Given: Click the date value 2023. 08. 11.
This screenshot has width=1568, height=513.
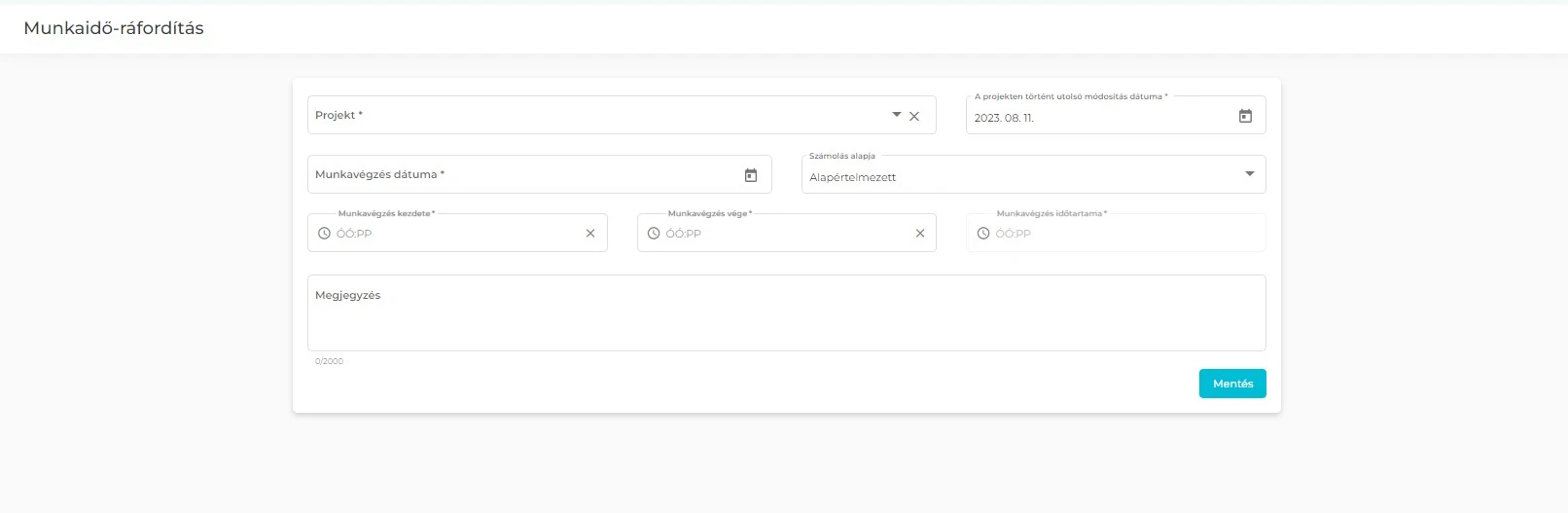Looking at the screenshot, I should pyautogui.click(x=1004, y=118).
